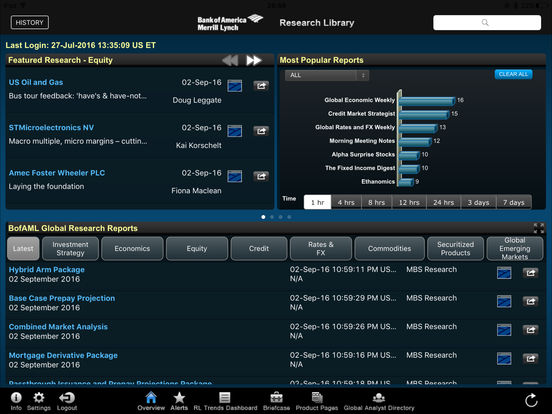The height and width of the screenshot is (414, 552).
Task: Select the 1 hr time range
Action: point(318,202)
